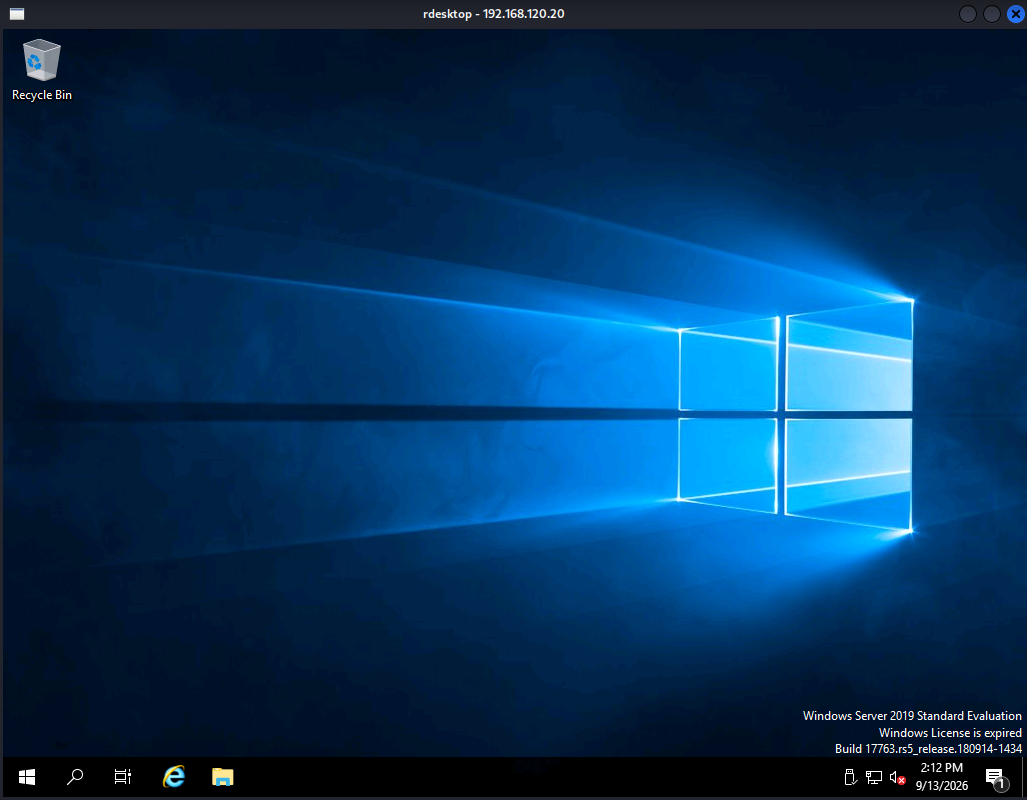Open the rdesktop window menu icon
Image resolution: width=1027 pixels, height=800 pixels.
point(17,14)
